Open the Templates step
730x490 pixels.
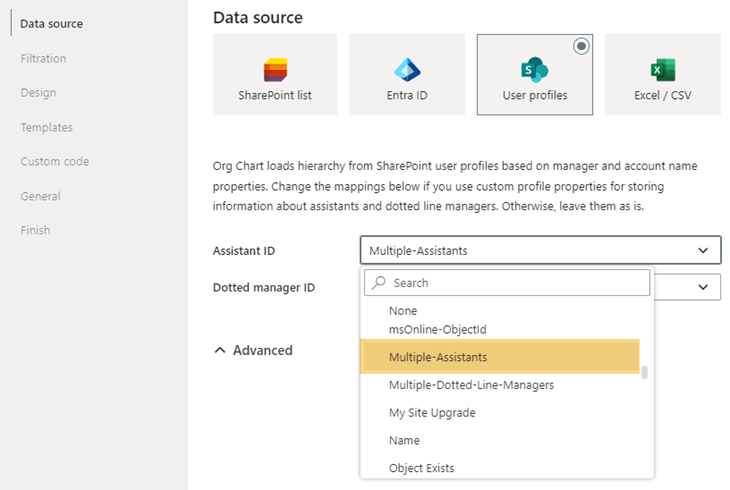47,127
